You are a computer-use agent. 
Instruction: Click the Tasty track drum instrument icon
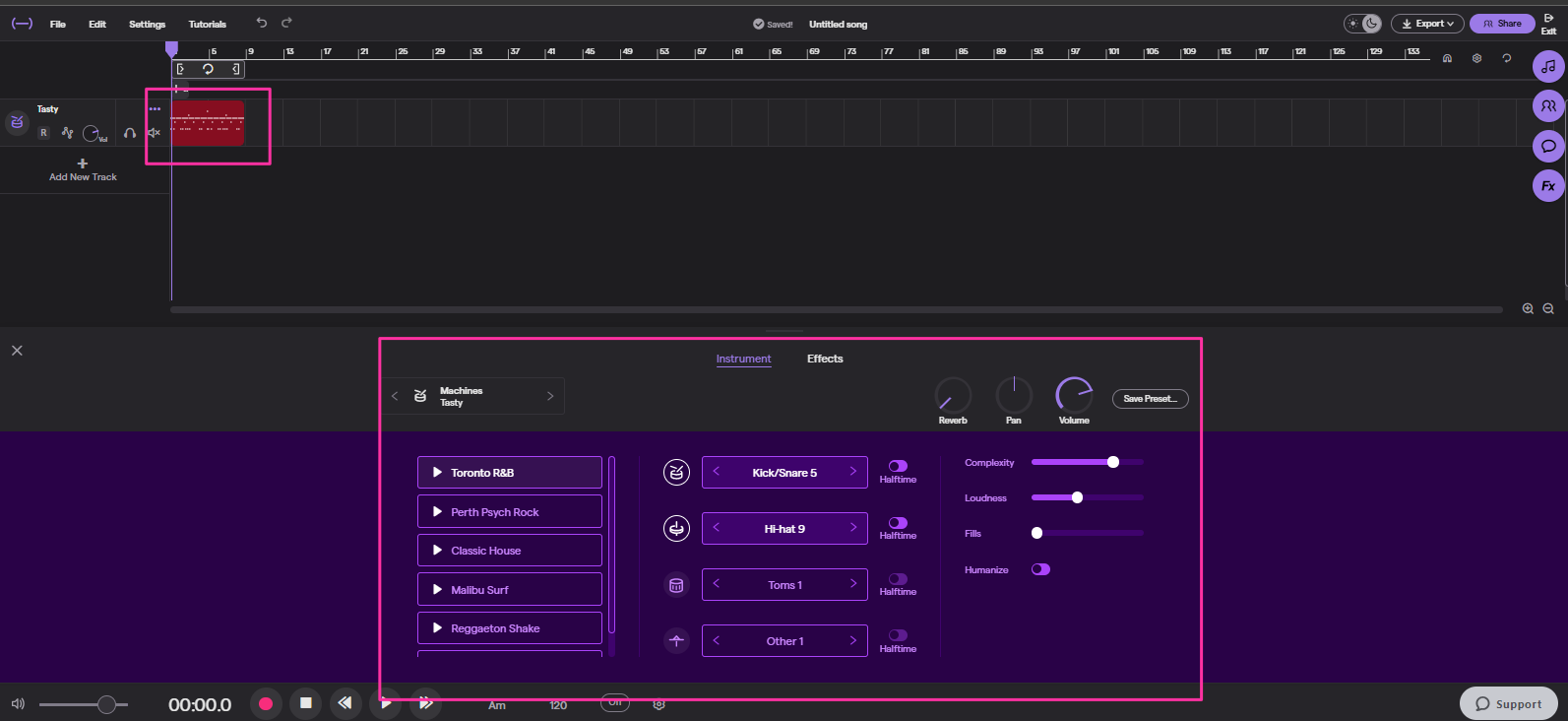17,122
